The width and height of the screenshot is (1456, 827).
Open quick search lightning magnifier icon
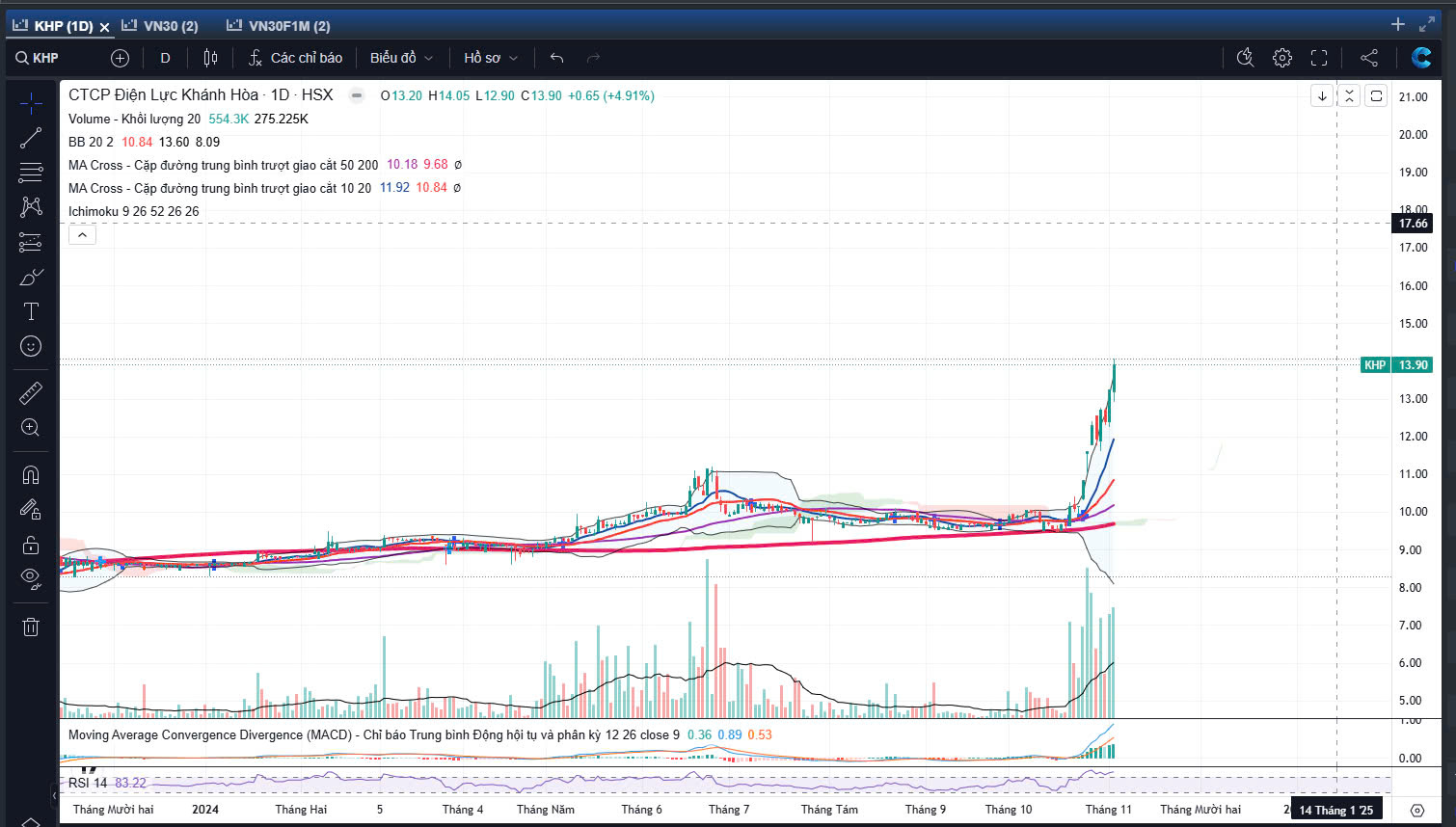point(1245,58)
